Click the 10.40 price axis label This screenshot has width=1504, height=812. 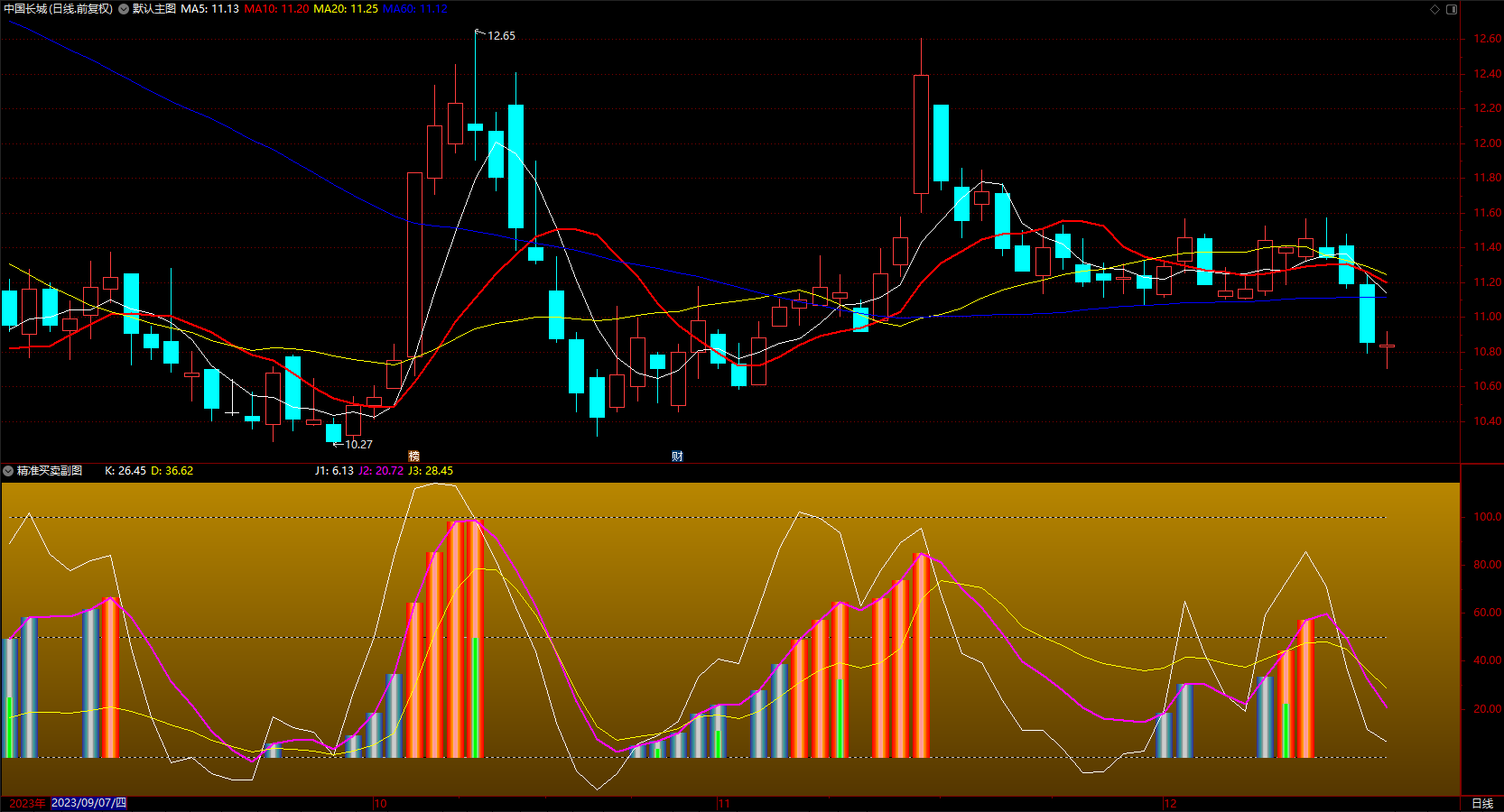[1488, 421]
